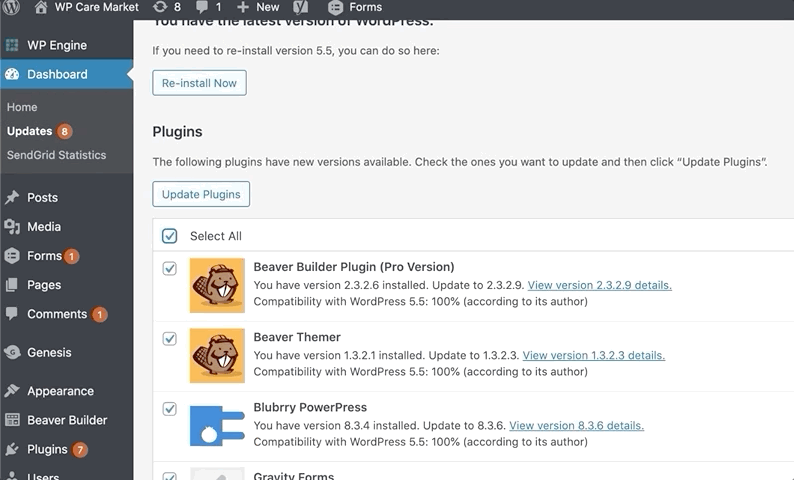The image size is (794, 480).
Task: Click the Update Plugins button
Action: (201, 194)
